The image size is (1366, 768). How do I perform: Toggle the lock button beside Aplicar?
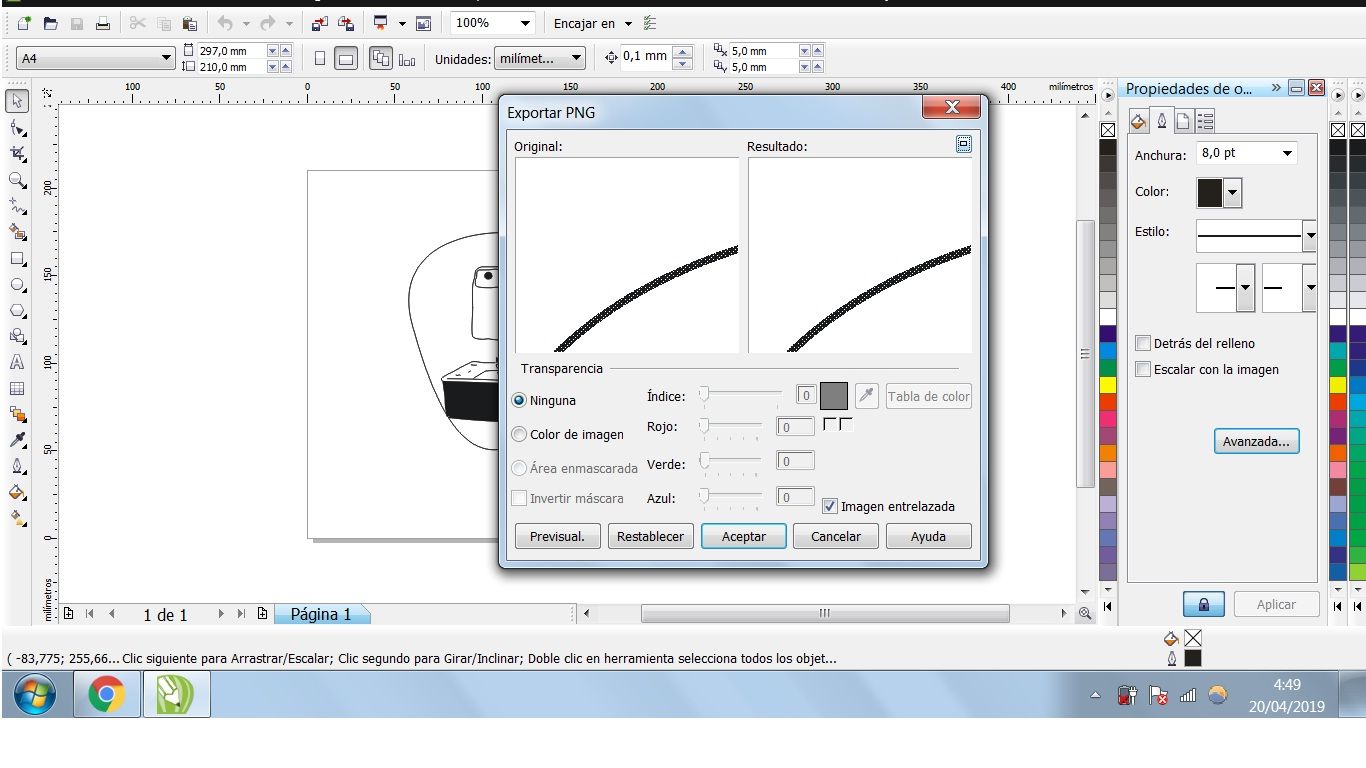1204,604
